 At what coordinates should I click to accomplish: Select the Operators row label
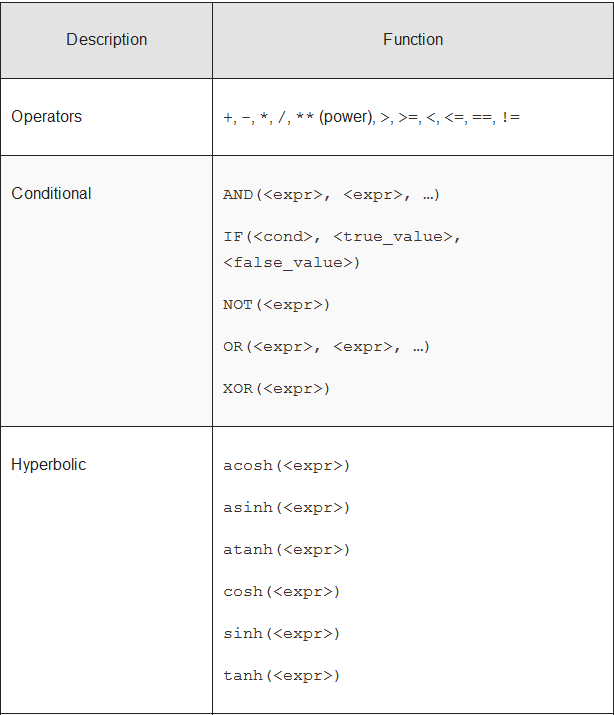coord(47,117)
